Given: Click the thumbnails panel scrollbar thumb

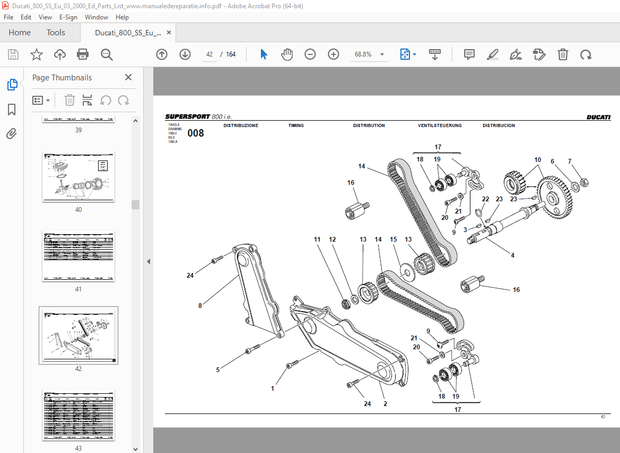Looking at the screenshot, I should [x=136, y=204].
